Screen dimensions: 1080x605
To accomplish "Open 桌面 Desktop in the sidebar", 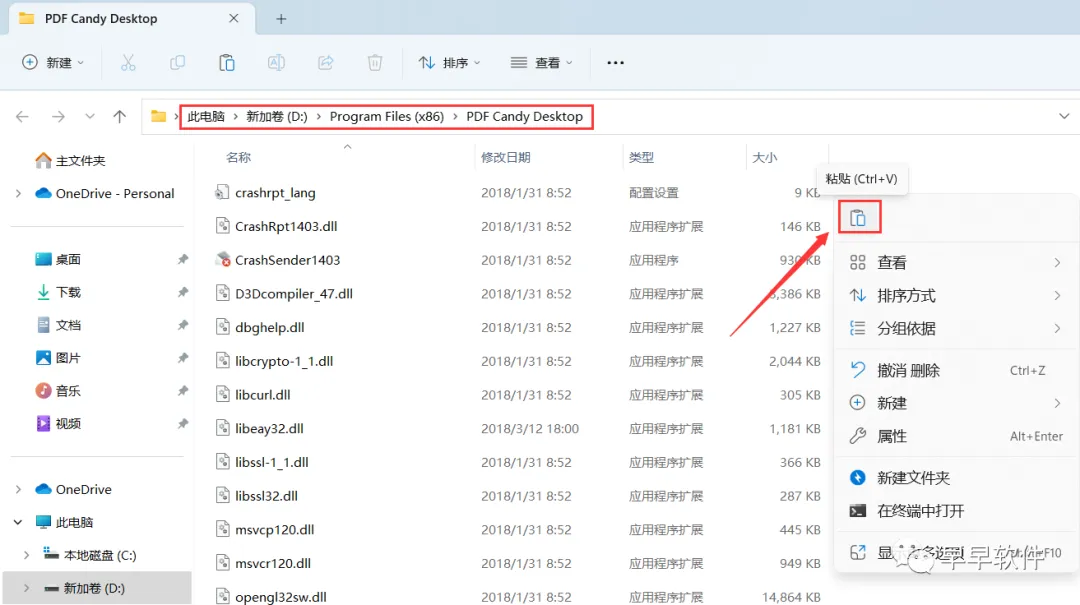I will 58,259.
